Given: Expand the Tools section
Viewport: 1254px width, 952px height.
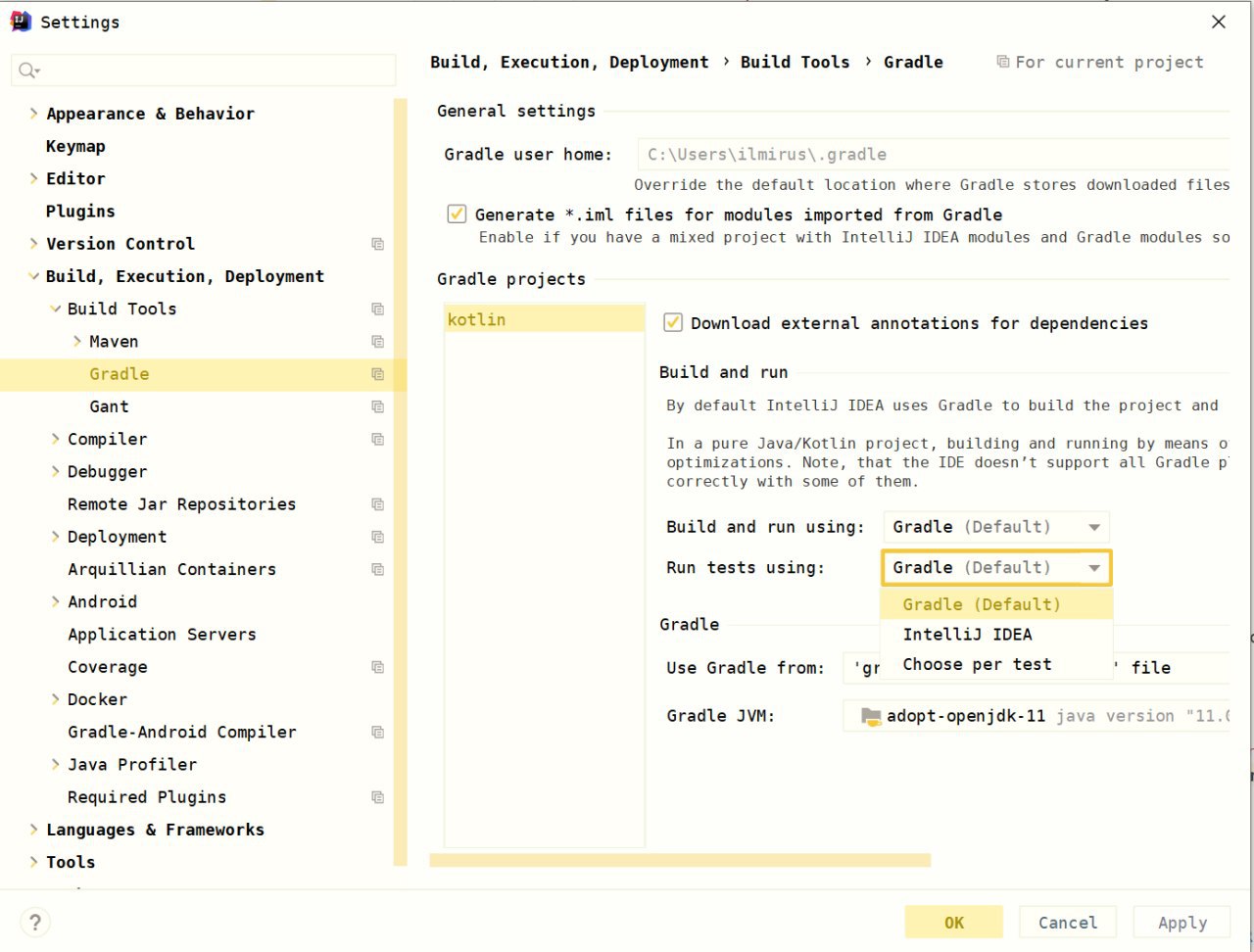Looking at the screenshot, I should pyautogui.click(x=34, y=862).
